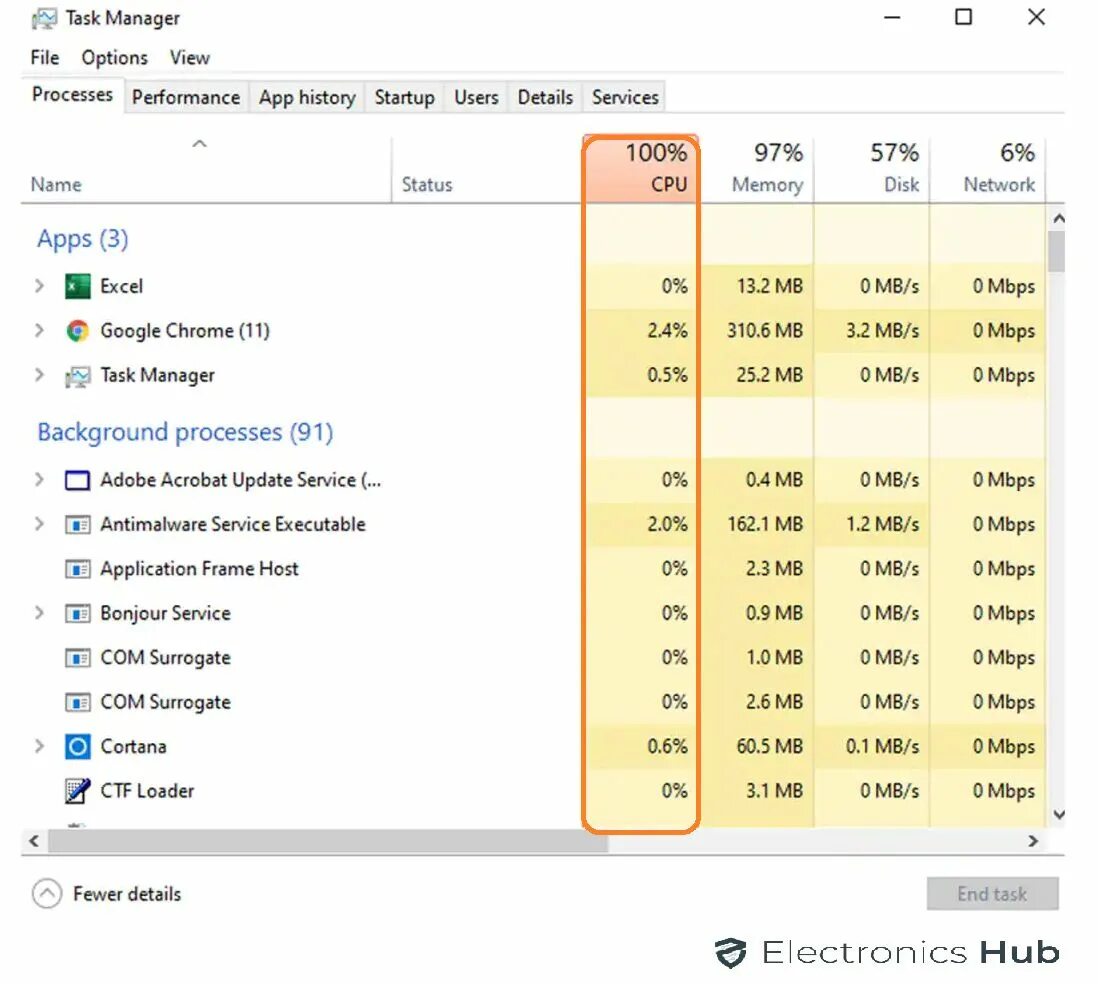Expand the Google Chrome process group
The height and width of the screenshot is (984, 1098).
click(39, 331)
